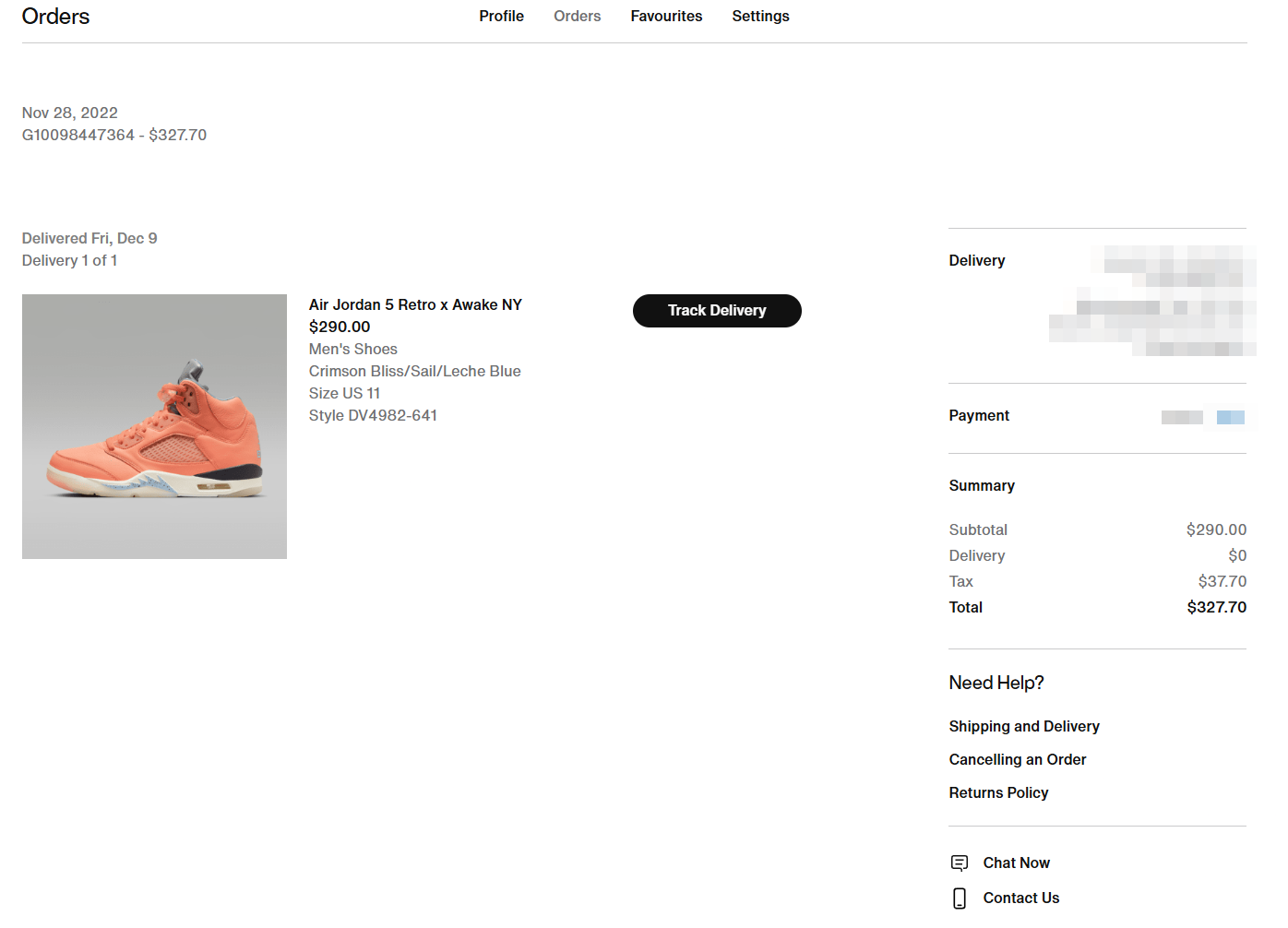
Task: Click the Subtotal amount $290.00 in Summary
Action: (1217, 529)
